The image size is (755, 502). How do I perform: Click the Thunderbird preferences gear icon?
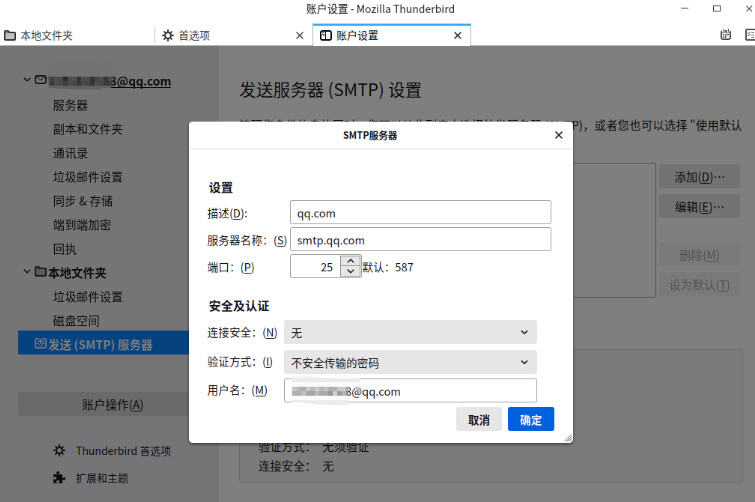coord(59,451)
